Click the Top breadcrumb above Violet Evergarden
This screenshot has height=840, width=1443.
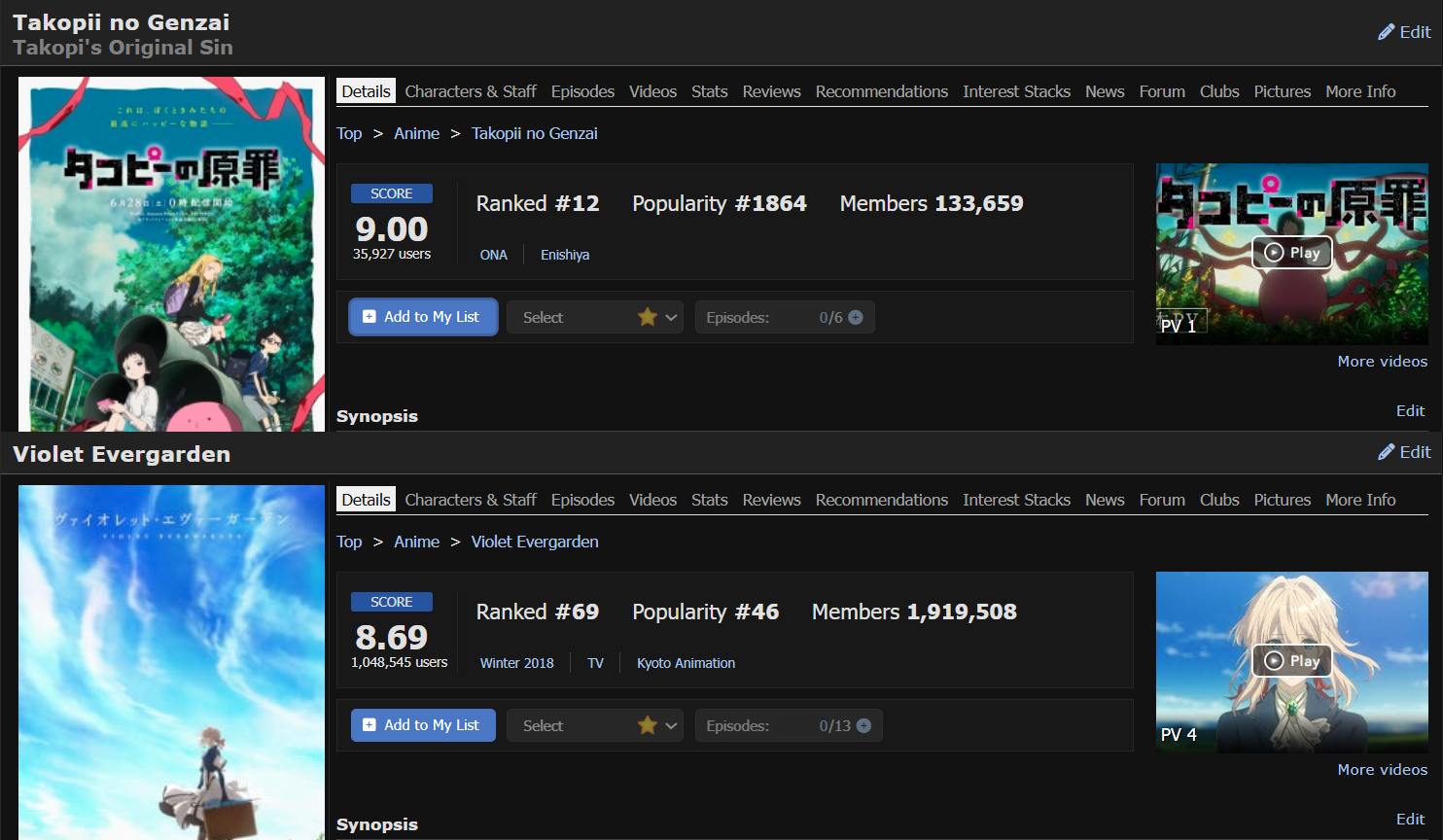[x=349, y=542]
